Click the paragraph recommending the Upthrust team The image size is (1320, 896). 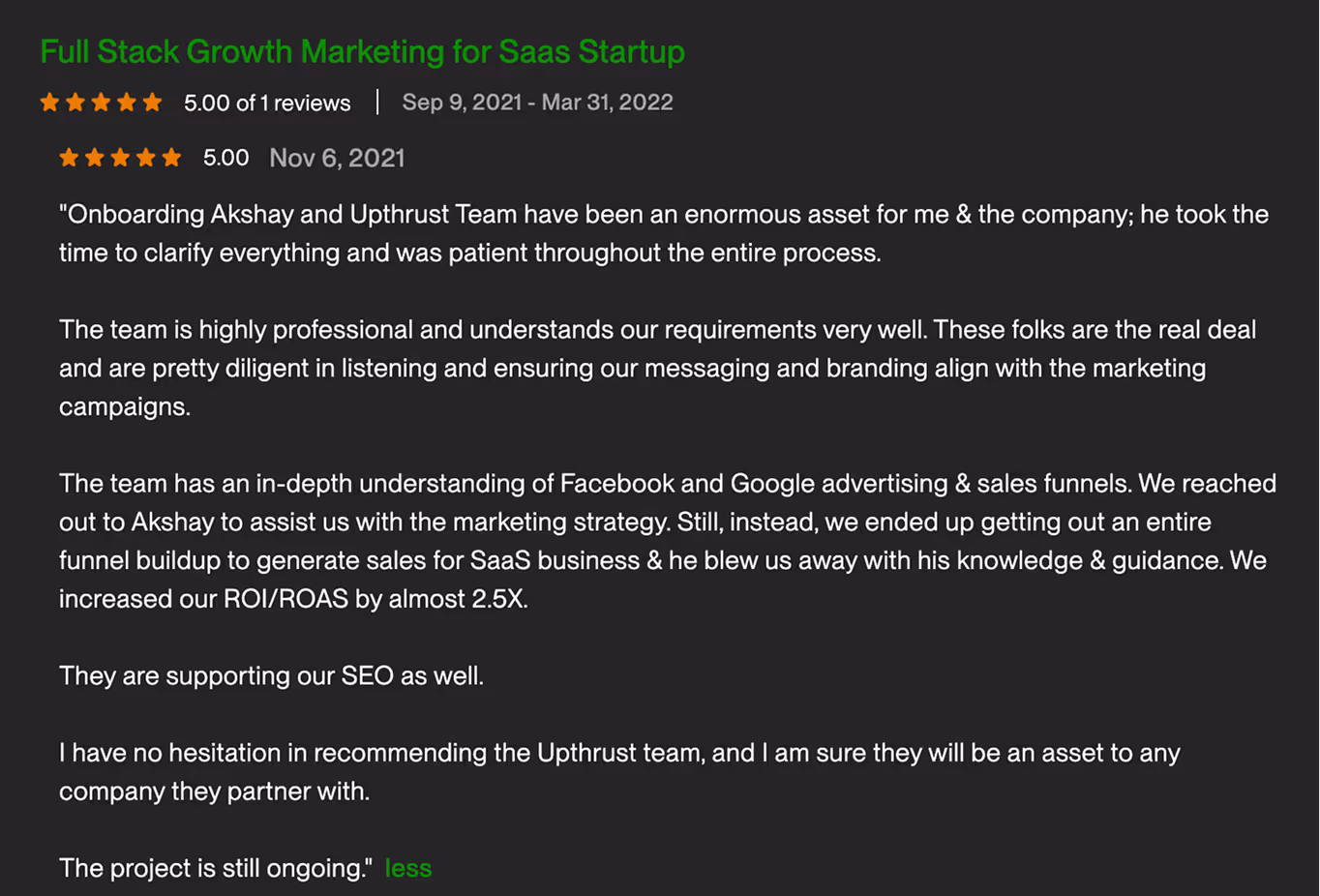click(x=619, y=771)
